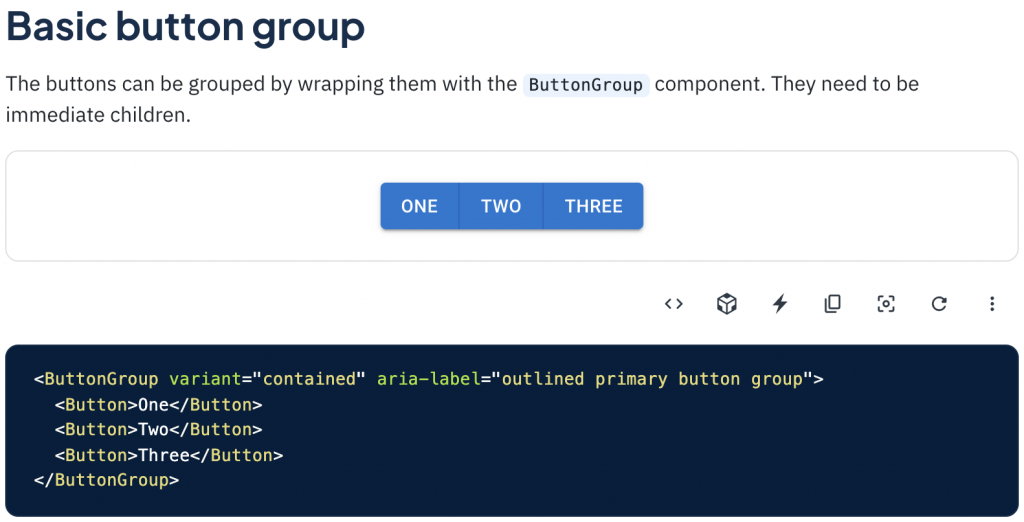The image size is (1024, 522).
Task: Select the TWO button in group
Action: coord(501,206)
